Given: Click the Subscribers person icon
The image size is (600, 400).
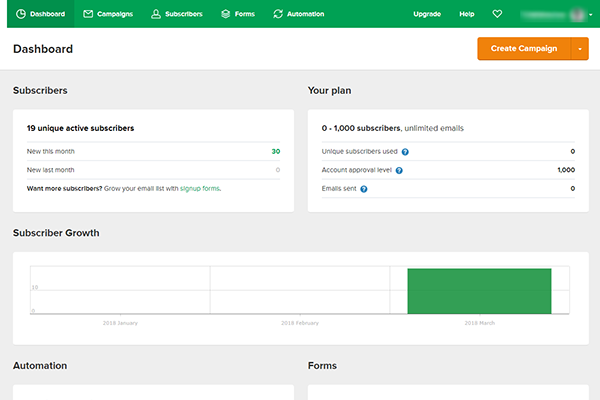Looking at the screenshot, I should click(156, 14).
